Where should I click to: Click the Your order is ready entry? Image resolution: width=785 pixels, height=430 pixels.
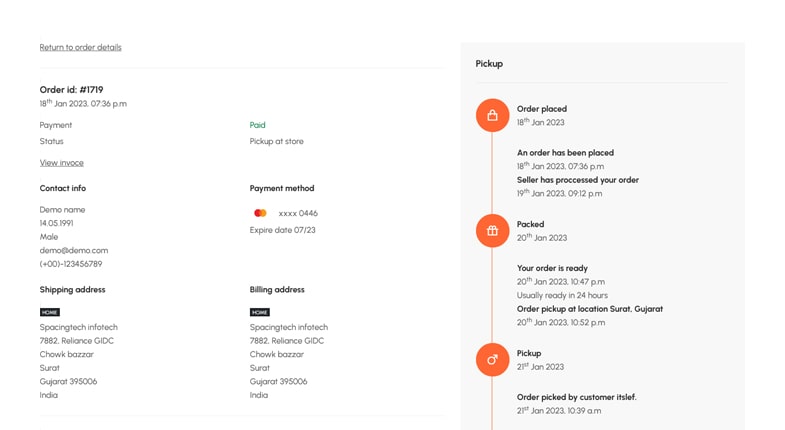552,268
